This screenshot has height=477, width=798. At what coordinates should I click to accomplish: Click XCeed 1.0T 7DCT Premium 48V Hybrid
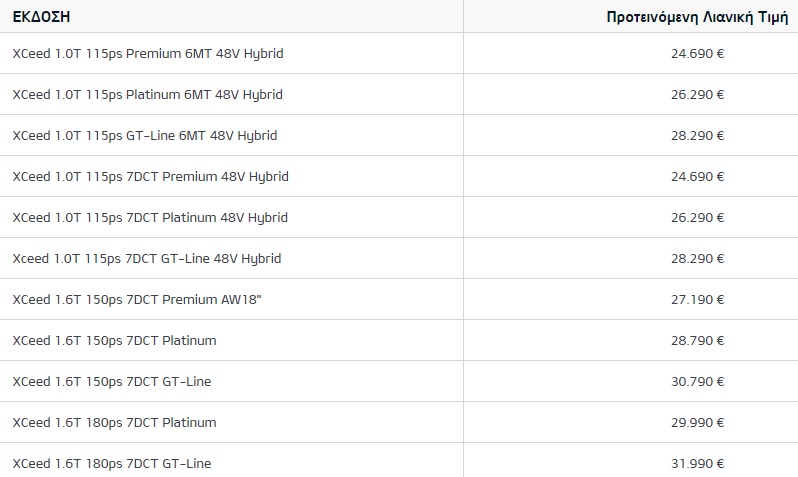coord(150,176)
